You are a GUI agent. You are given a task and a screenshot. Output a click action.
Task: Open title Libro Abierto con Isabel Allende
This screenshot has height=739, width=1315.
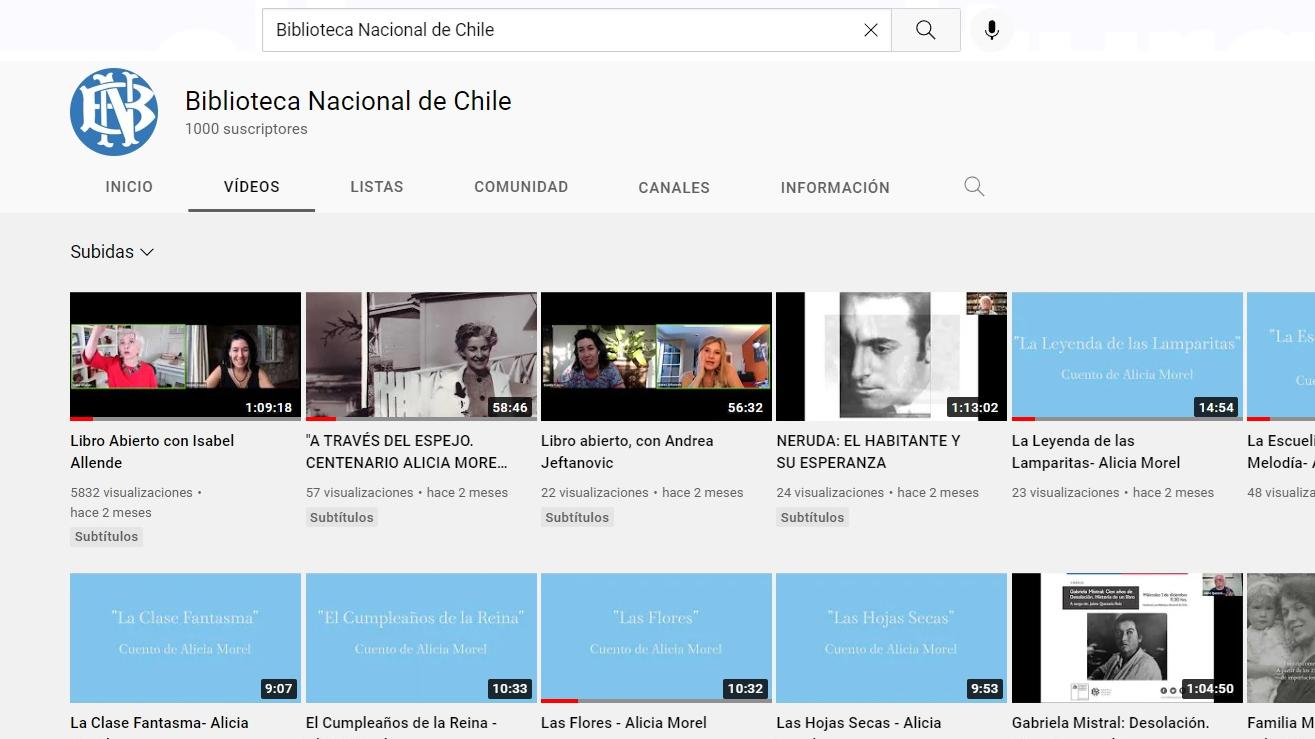pyautogui.click(x=152, y=452)
